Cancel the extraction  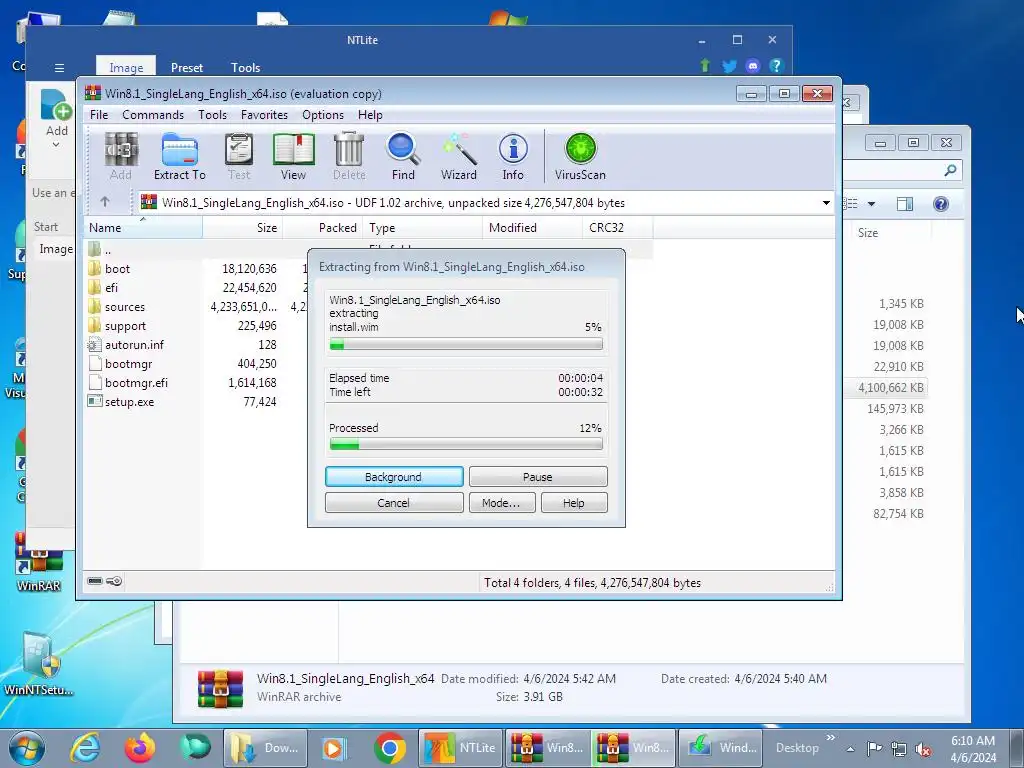tap(394, 503)
